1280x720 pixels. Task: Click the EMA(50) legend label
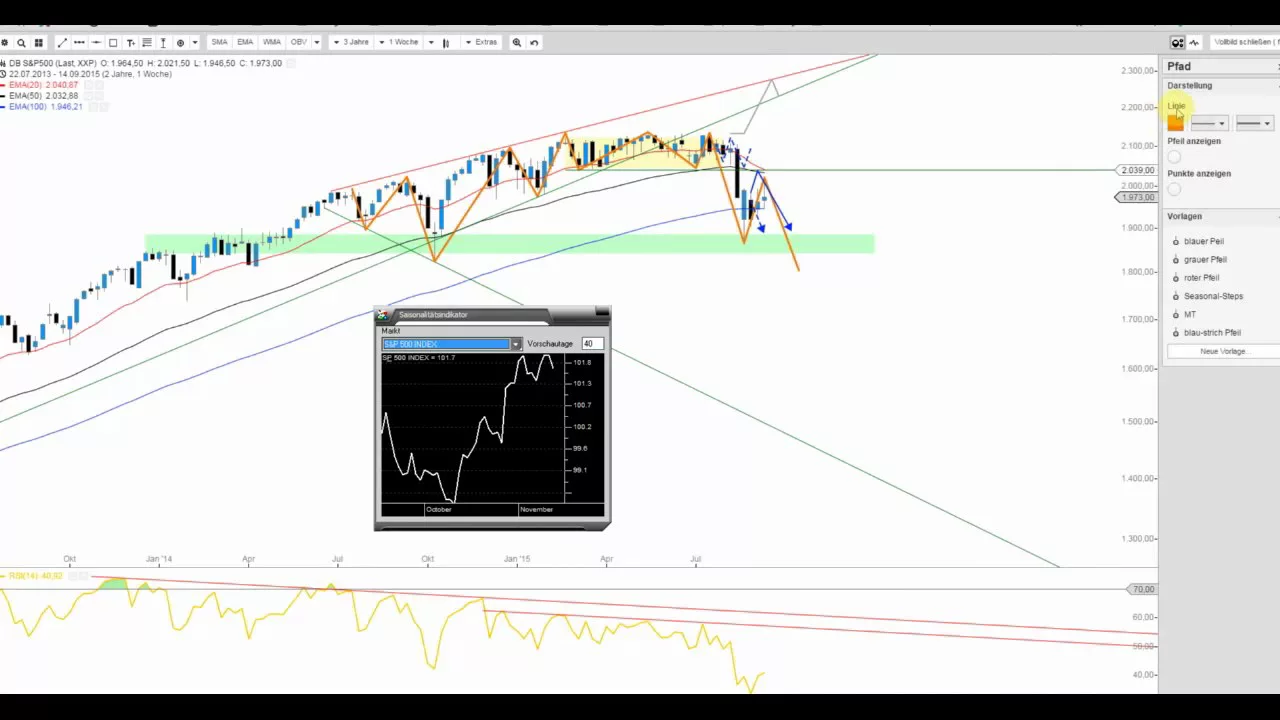click(43, 96)
